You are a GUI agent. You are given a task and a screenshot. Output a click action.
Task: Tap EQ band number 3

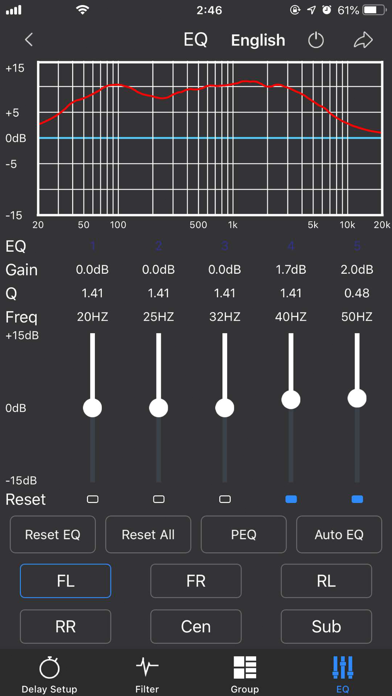click(225, 246)
